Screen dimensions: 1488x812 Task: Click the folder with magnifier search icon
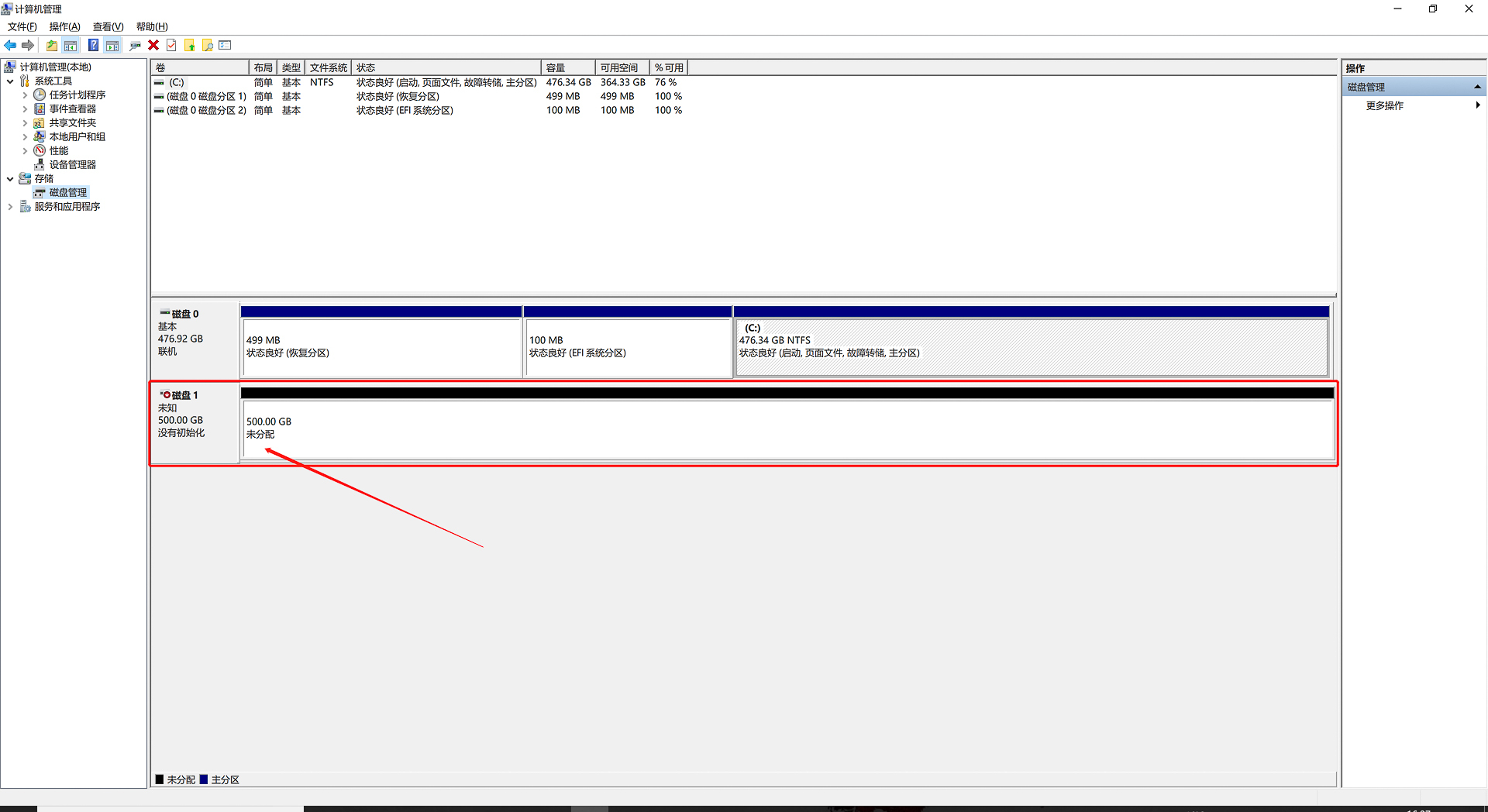pos(208,46)
